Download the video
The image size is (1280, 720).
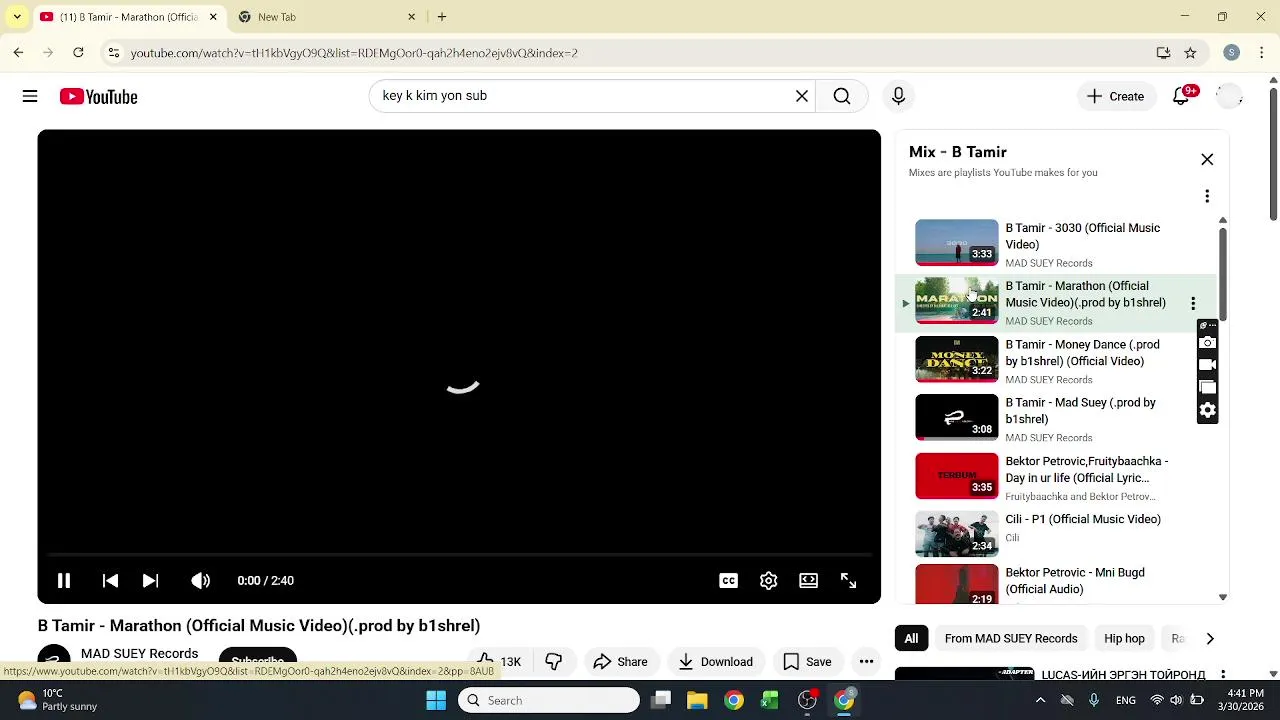tap(715, 661)
